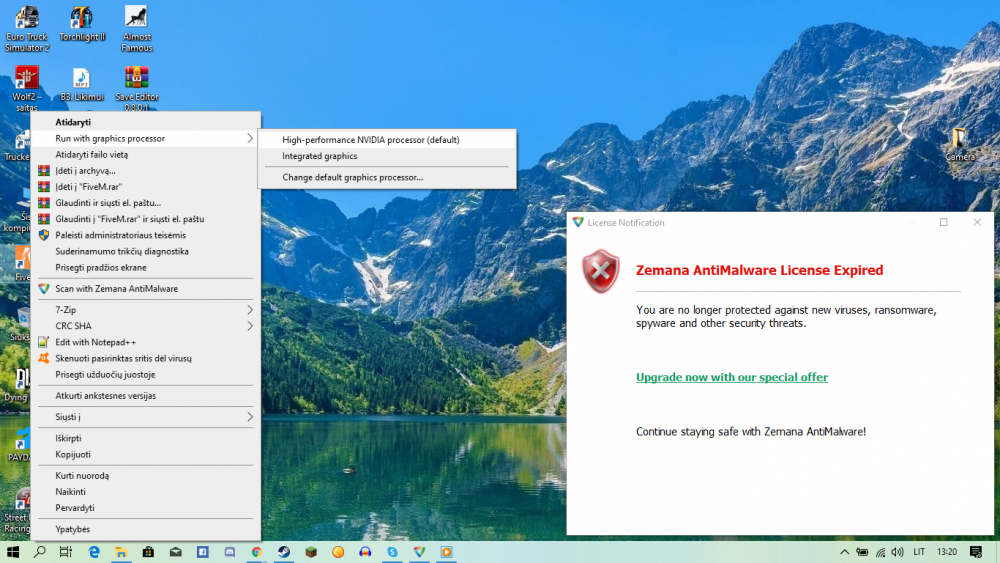Choose Prisegti užduočių juostoje
The width and height of the screenshot is (1000, 563).
146,375
